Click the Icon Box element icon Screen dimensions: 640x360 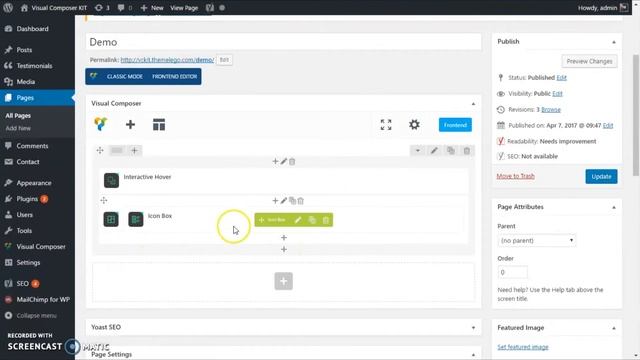(x=136, y=219)
